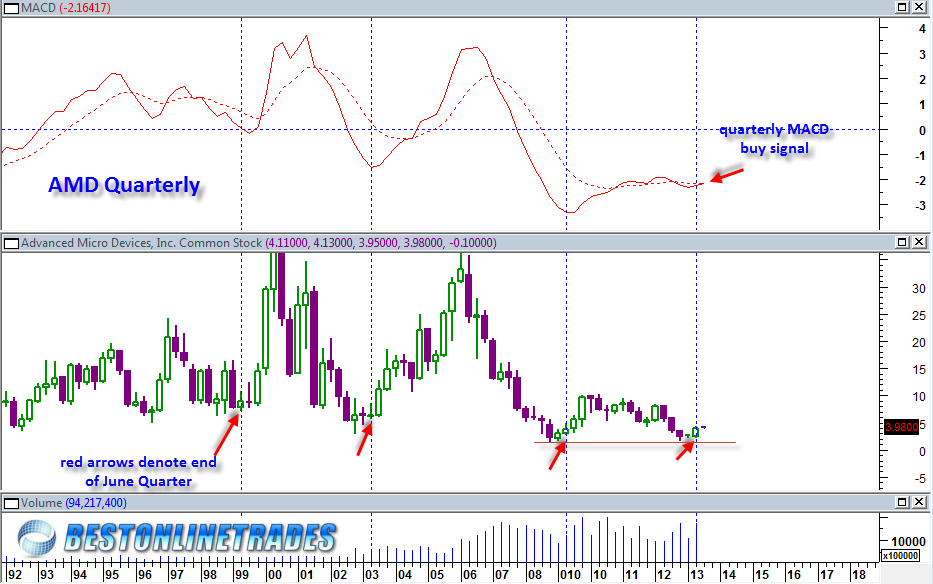Image resolution: width=933 pixels, height=584 pixels.
Task: Click the MACD panel icon beside its title
Action: 11,8
